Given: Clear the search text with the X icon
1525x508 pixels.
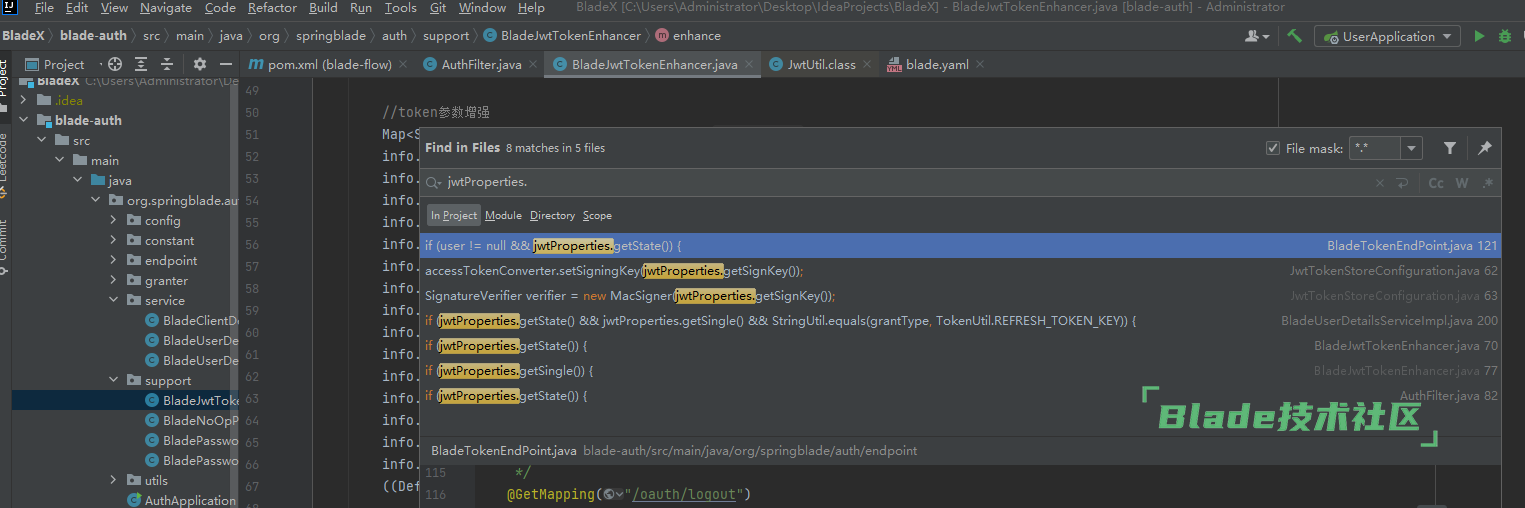Looking at the screenshot, I should 1380,183.
